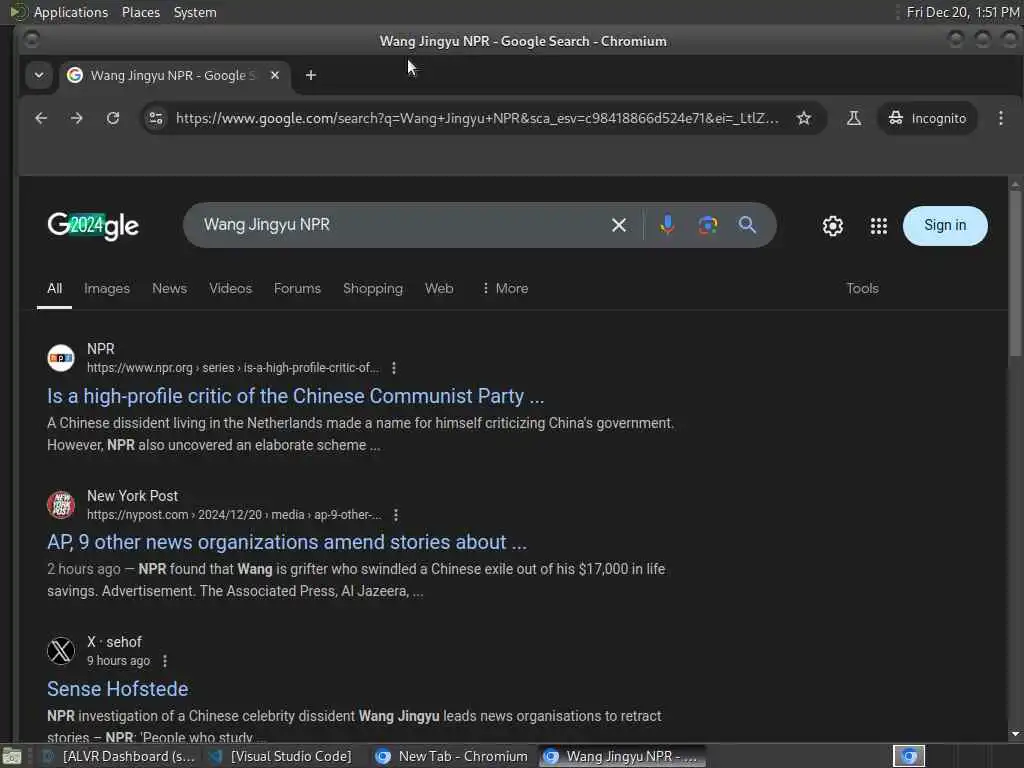Click the npr.org result URL text
The height and width of the screenshot is (768, 1024).
pos(232,368)
